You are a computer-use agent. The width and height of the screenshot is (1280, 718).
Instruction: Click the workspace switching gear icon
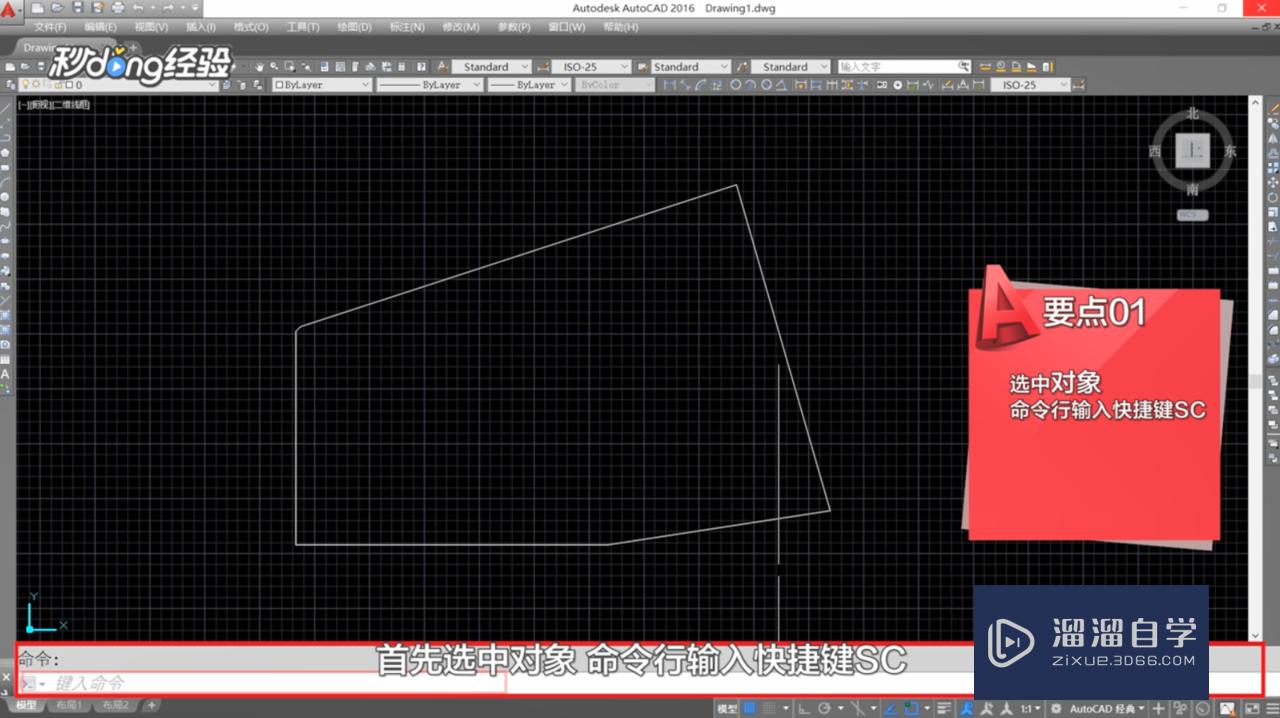(x=1057, y=708)
